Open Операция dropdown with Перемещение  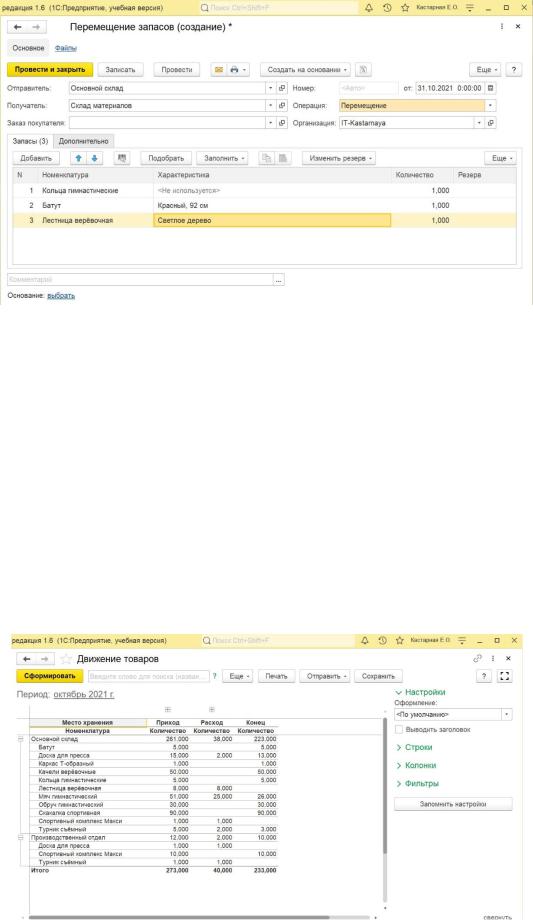[x=490, y=106]
